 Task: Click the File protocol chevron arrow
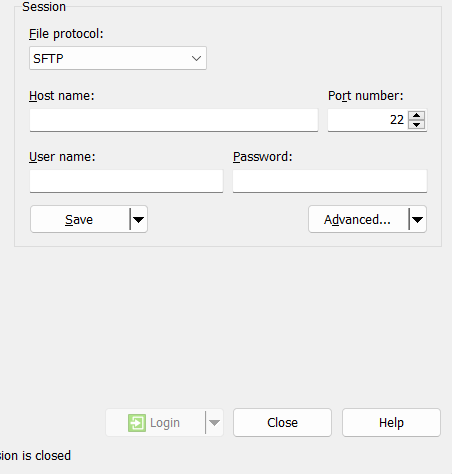coord(196,59)
